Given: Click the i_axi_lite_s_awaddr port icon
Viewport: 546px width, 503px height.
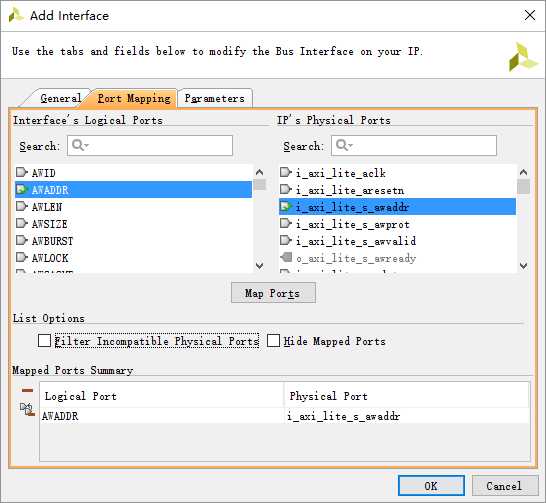Looking at the screenshot, I should pos(286,206).
